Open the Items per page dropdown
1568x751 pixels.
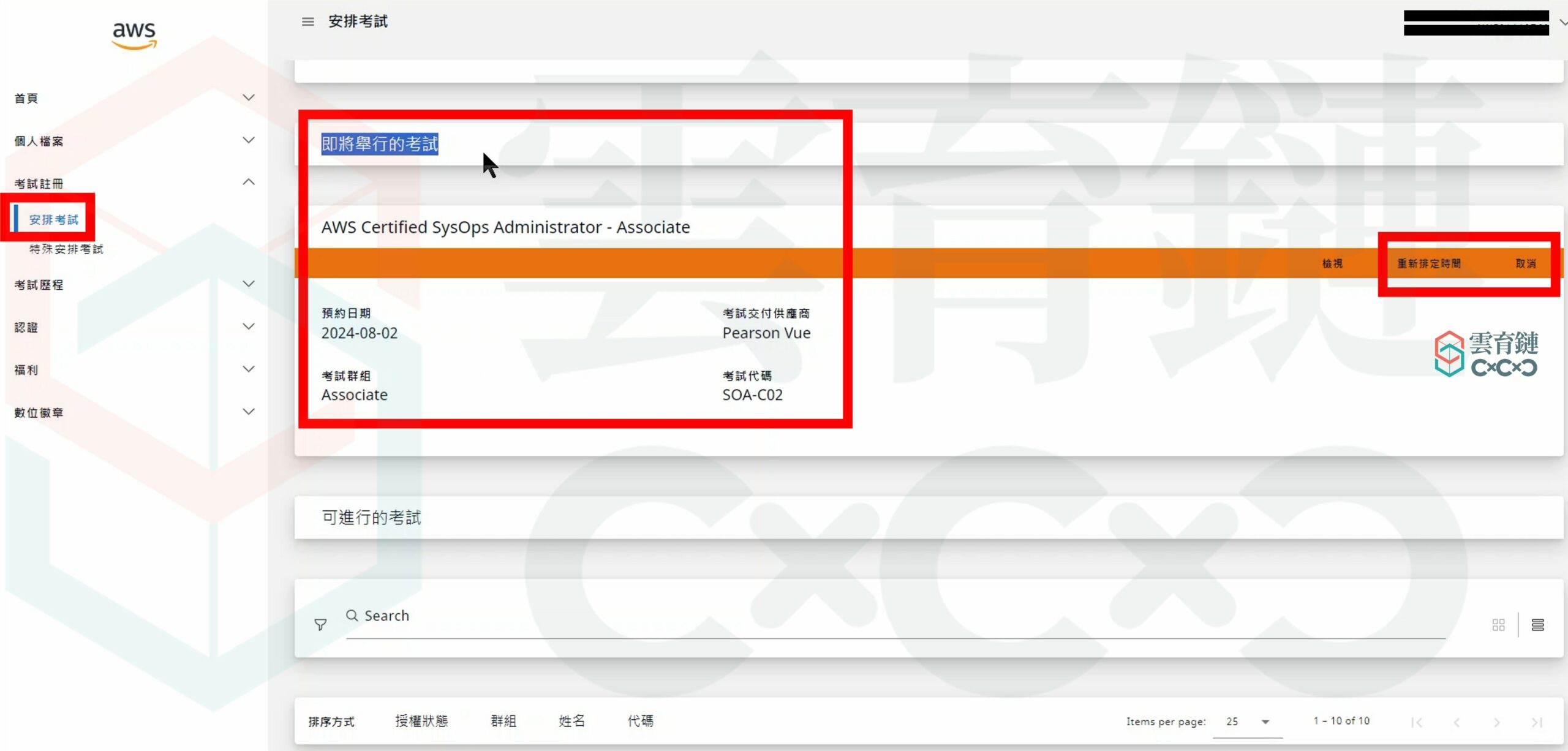(x=1248, y=722)
